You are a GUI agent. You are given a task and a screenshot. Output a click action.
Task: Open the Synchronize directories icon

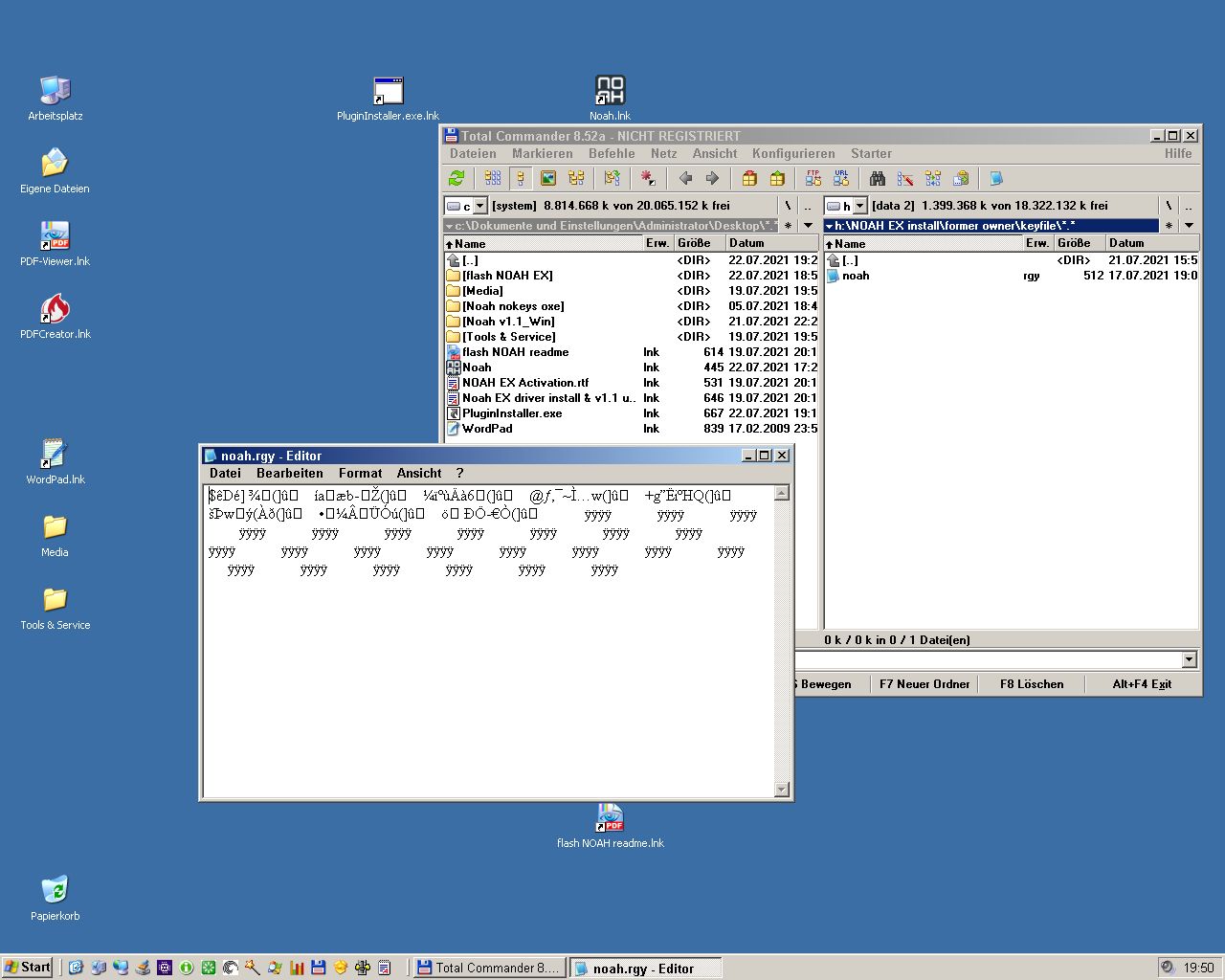933,178
